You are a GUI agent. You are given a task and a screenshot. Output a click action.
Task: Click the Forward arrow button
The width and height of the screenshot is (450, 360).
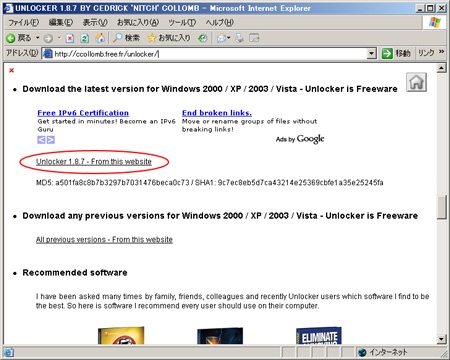[x=48, y=38]
